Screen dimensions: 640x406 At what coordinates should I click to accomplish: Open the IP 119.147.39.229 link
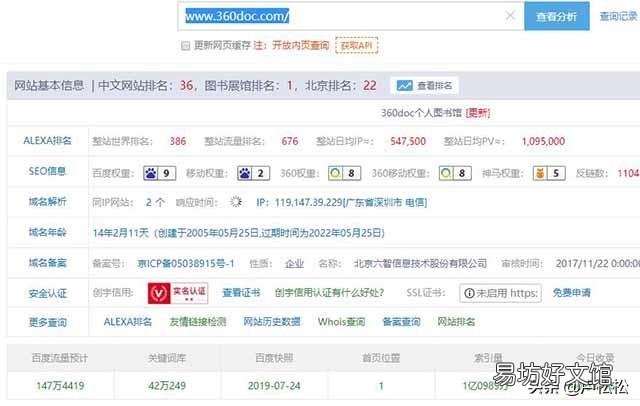[342, 202]
